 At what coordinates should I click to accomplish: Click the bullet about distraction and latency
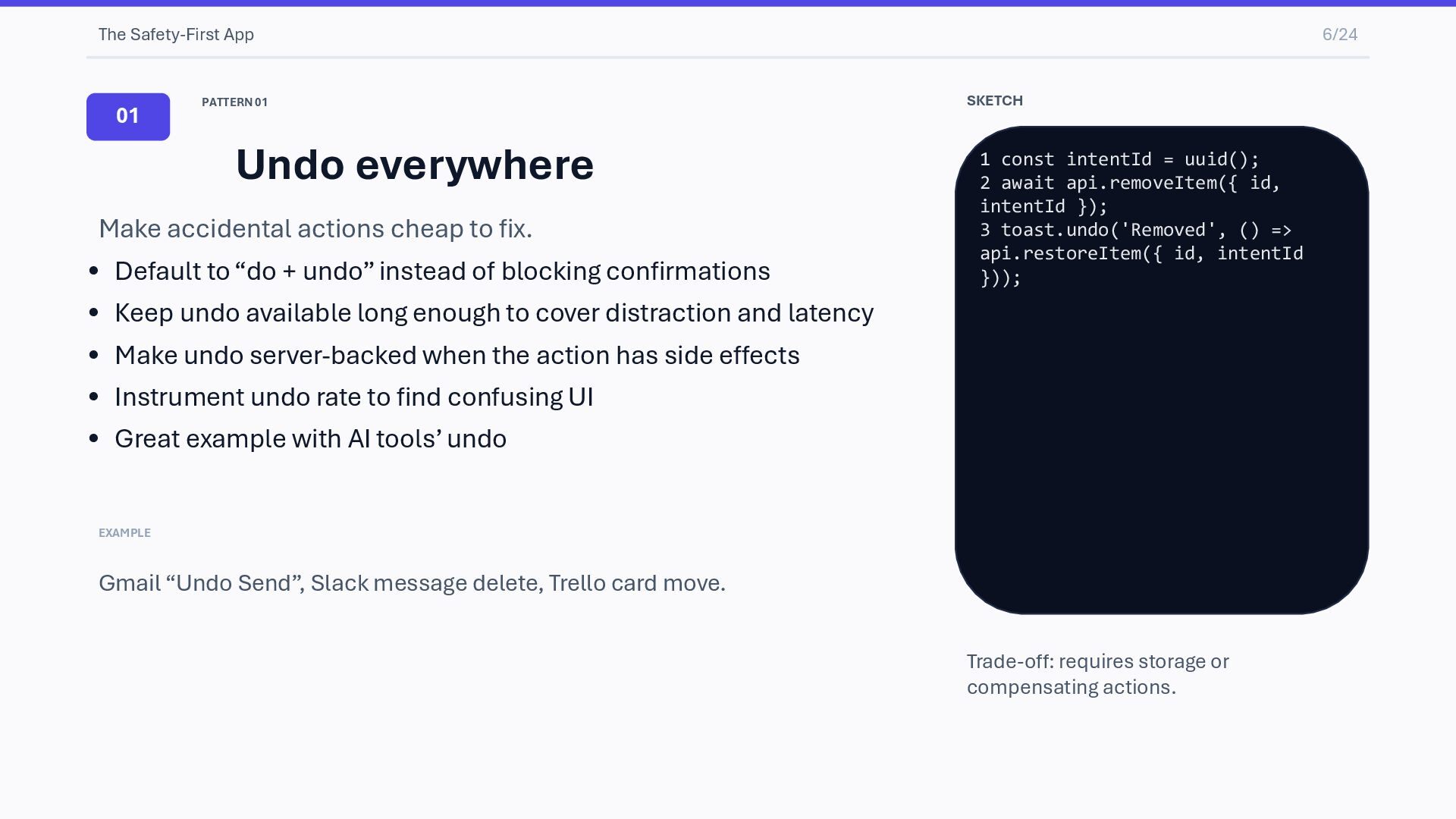[x=494, y=313]
